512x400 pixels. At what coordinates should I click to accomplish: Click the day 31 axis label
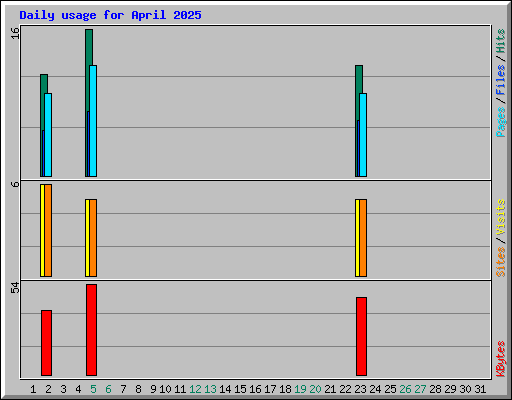480,389
